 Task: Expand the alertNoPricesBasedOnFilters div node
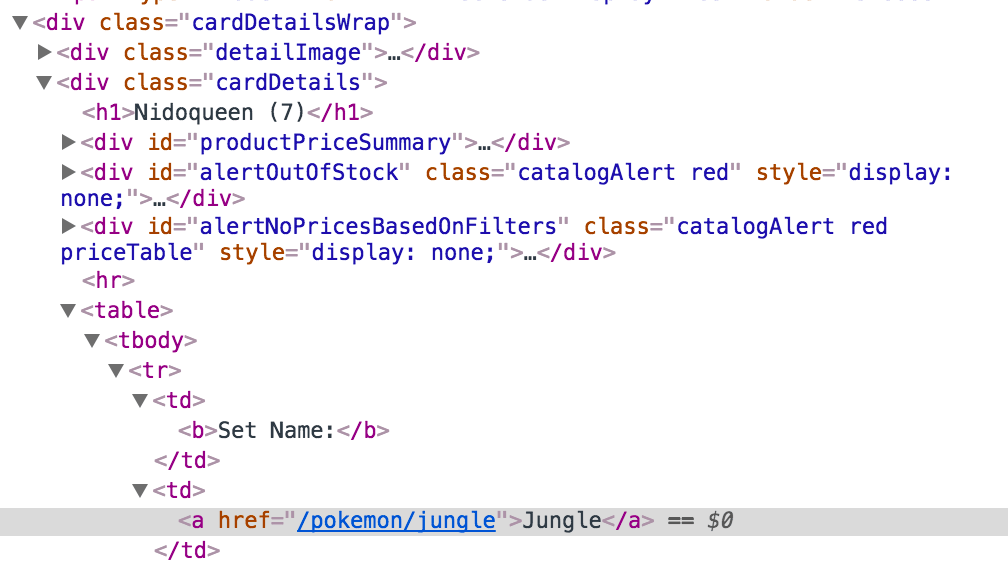click(68, 226)
